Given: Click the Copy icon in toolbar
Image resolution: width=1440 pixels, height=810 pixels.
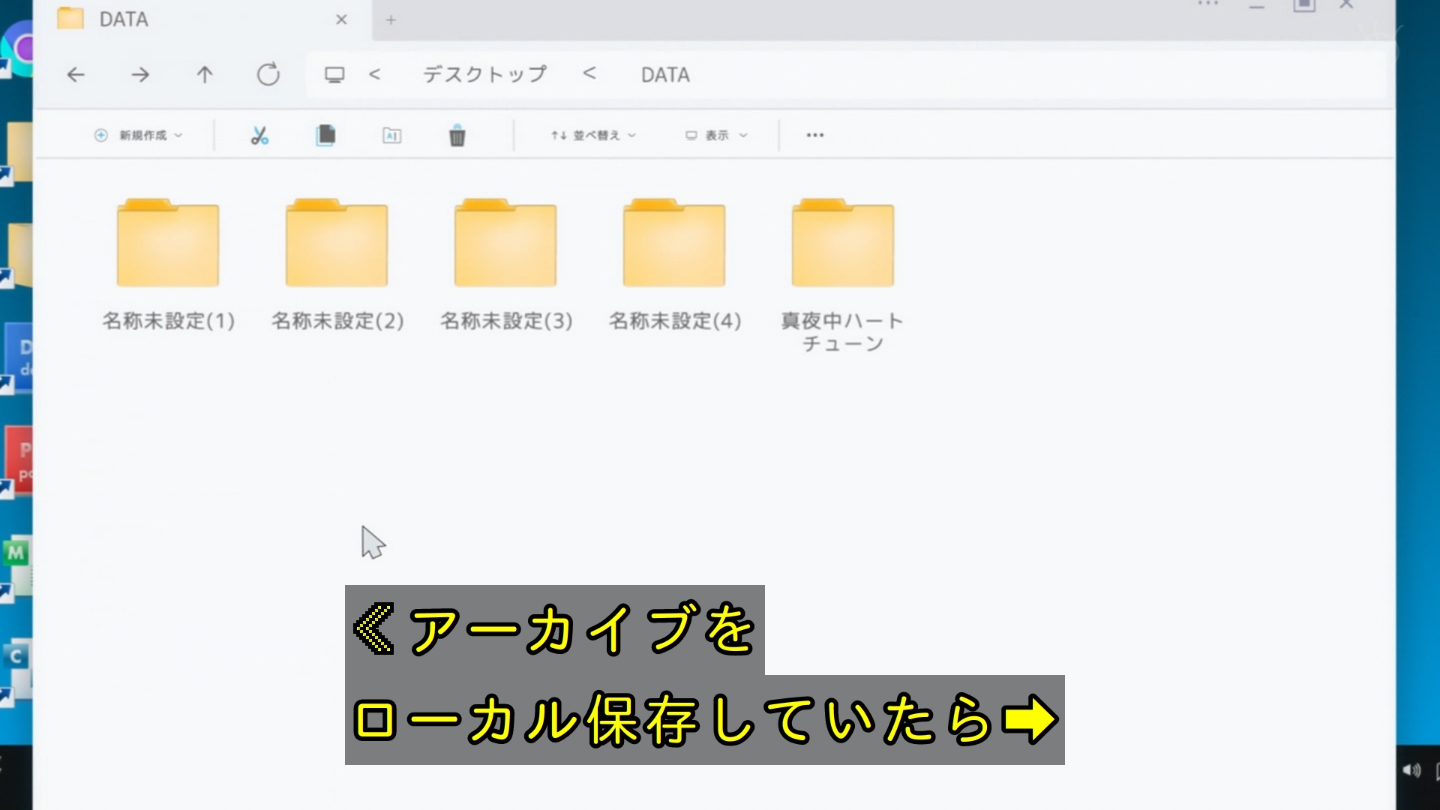Looking at the screenshot, I should point(325,136).
